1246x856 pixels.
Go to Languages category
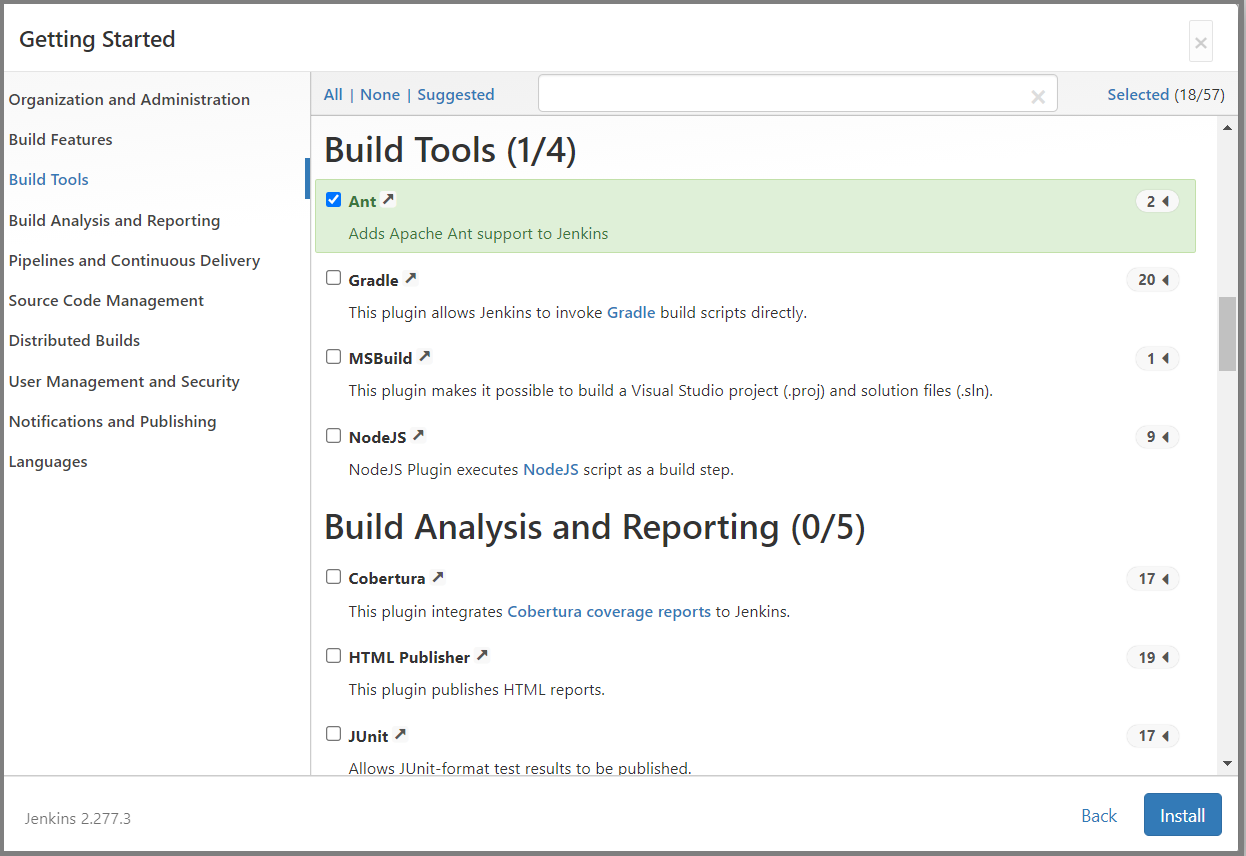[x=48, y=461]
